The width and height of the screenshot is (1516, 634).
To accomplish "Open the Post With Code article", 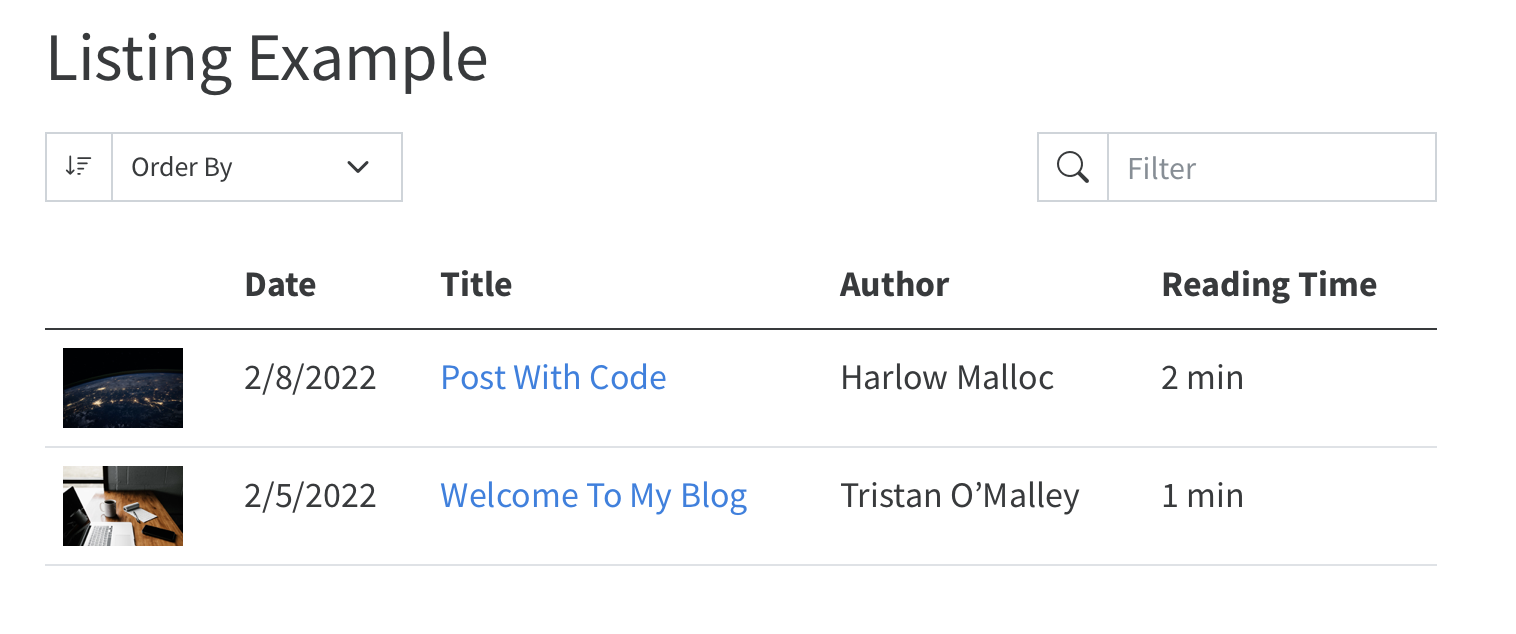I will (553, 377).
